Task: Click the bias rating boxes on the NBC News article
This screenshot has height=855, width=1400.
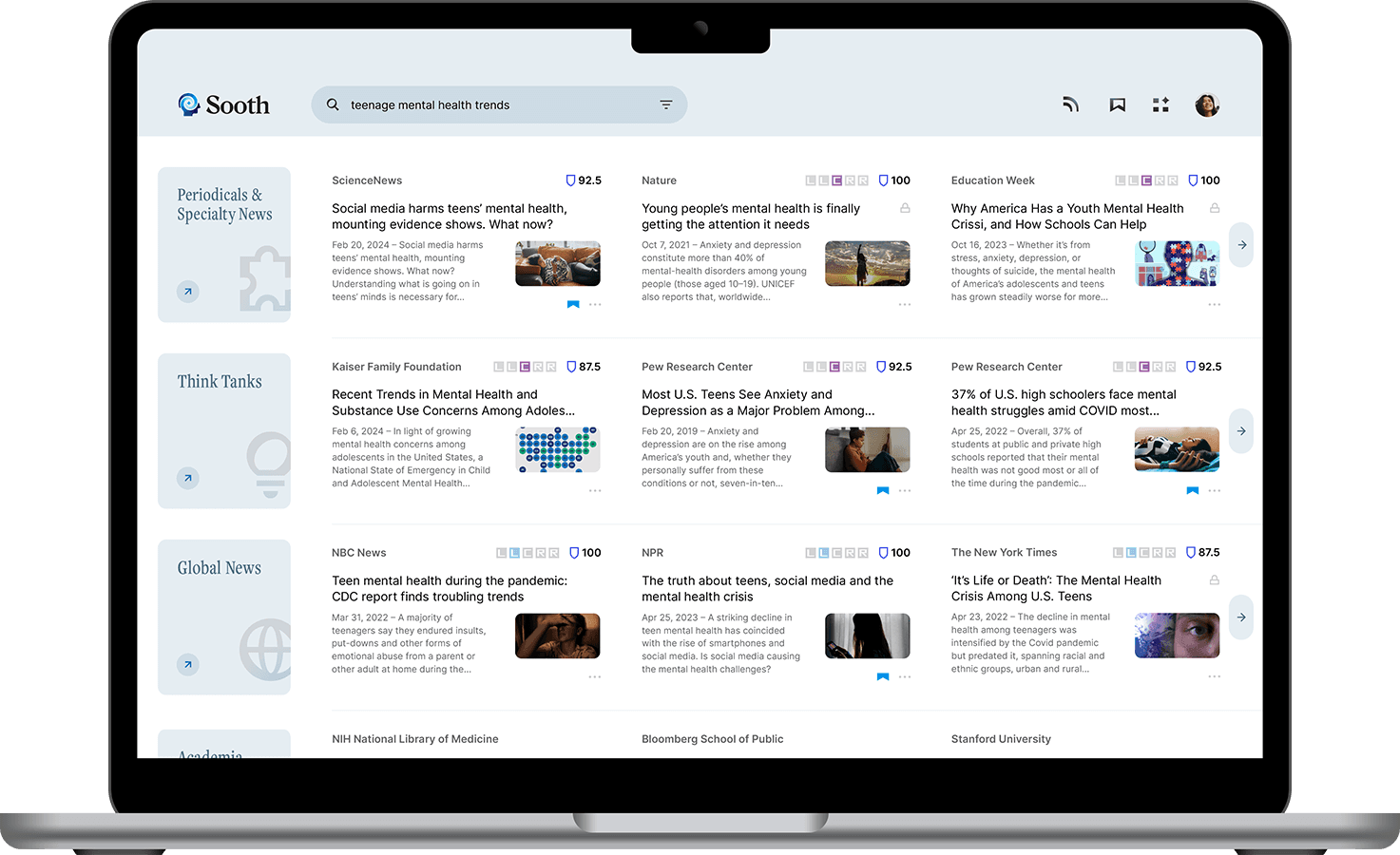Action: click(527, 553)
